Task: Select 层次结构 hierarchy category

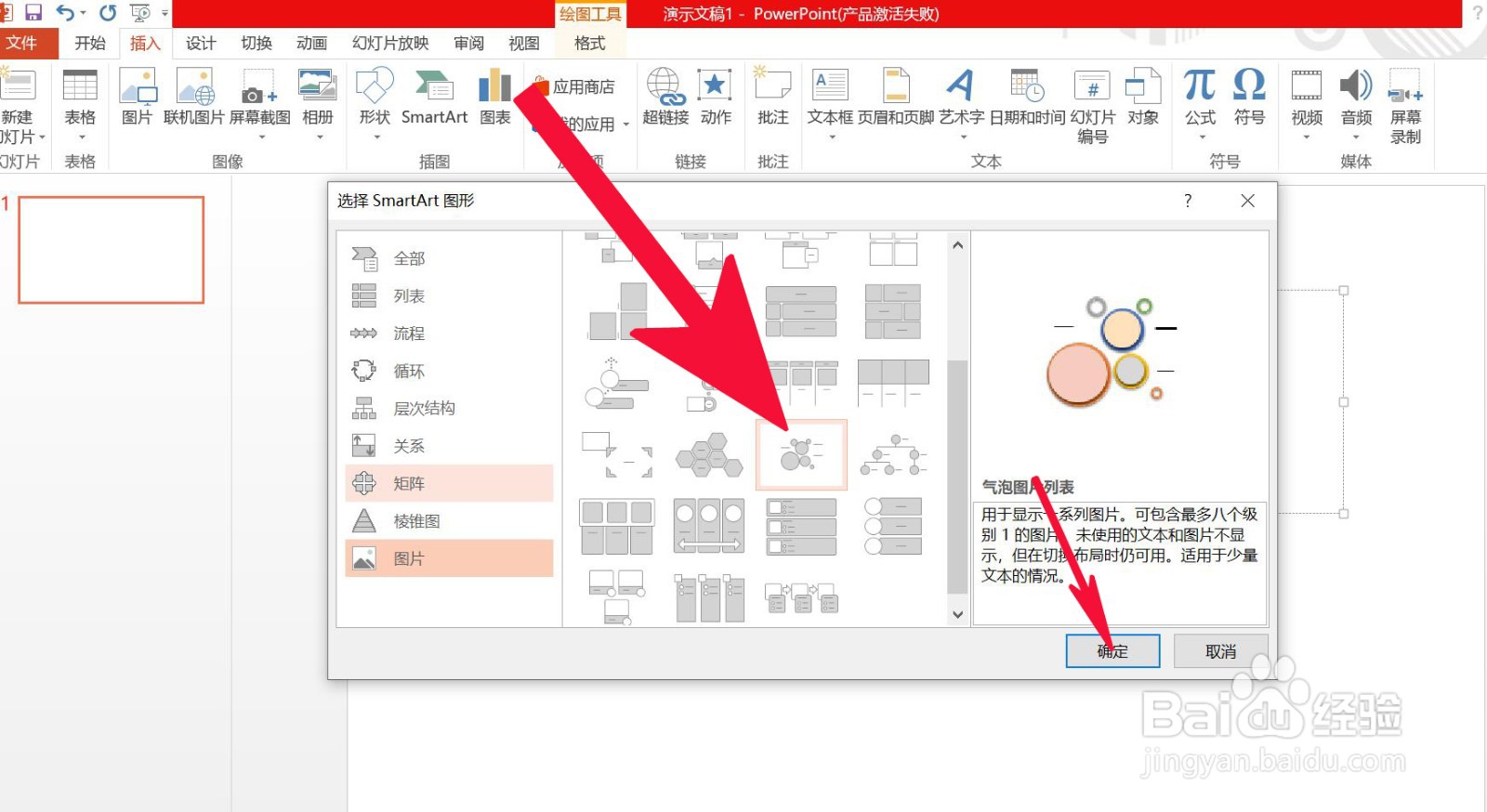Action: coord(449,408)
